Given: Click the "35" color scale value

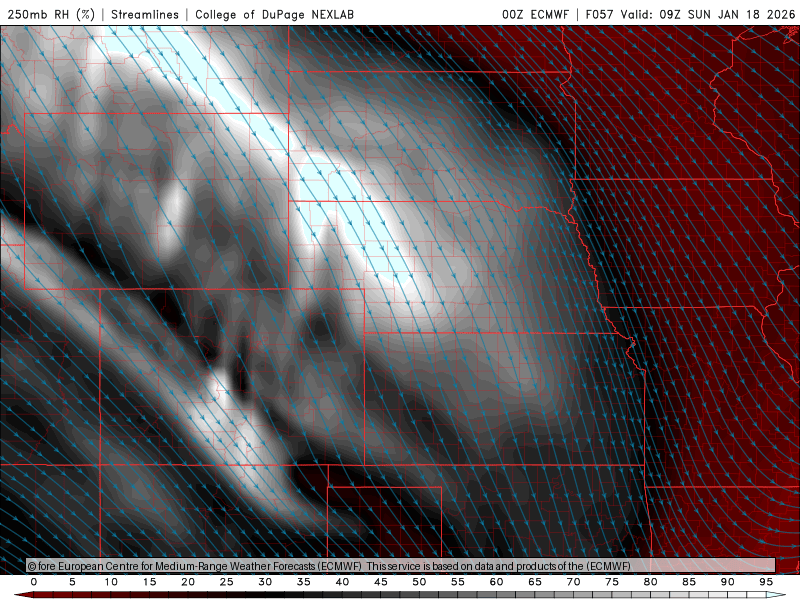Looking at the screenshot, I should 304,582.
